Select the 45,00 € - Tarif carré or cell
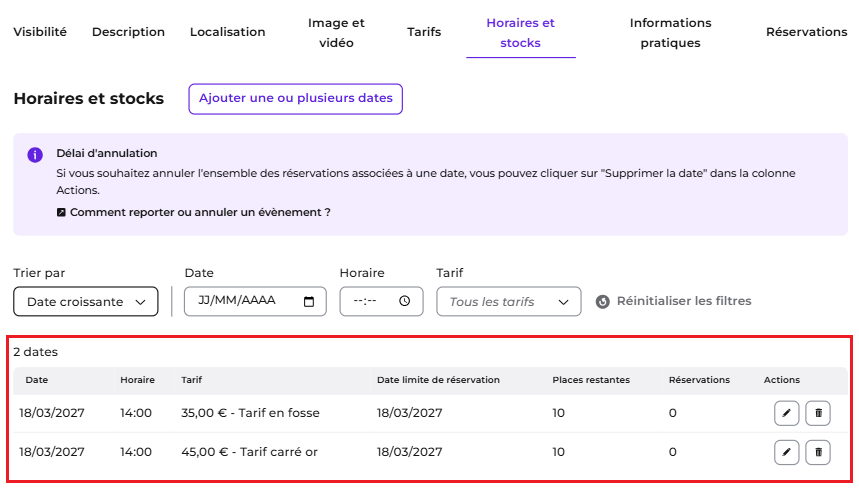 point(249,452)
